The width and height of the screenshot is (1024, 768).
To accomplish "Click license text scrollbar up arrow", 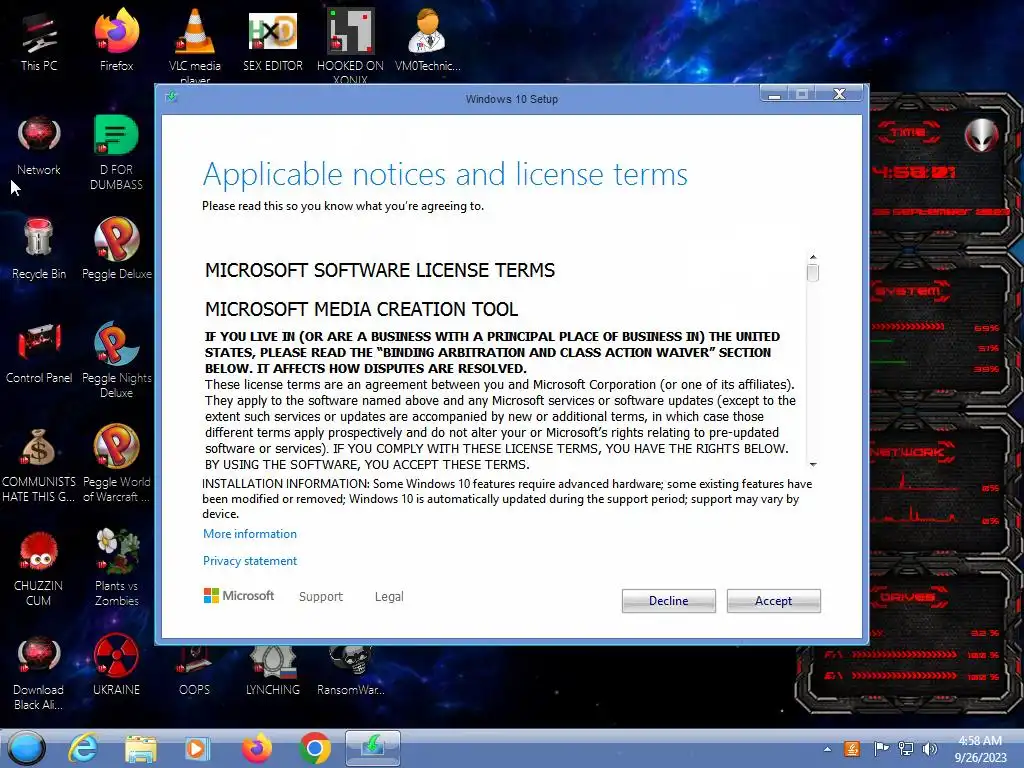I will coord(812,257).
